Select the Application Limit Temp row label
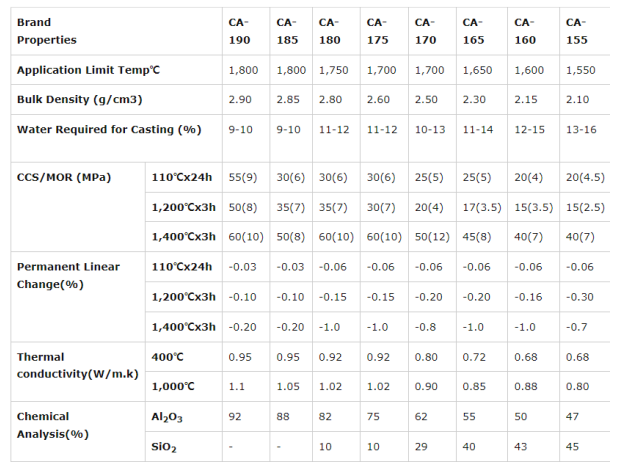 pyautogui.click(x=88, y=70)
